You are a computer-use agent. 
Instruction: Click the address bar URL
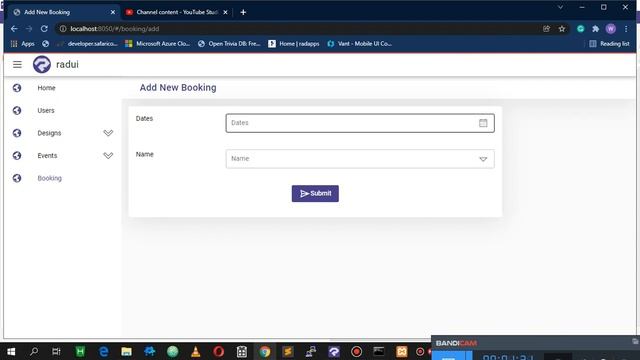click(114, 29)
